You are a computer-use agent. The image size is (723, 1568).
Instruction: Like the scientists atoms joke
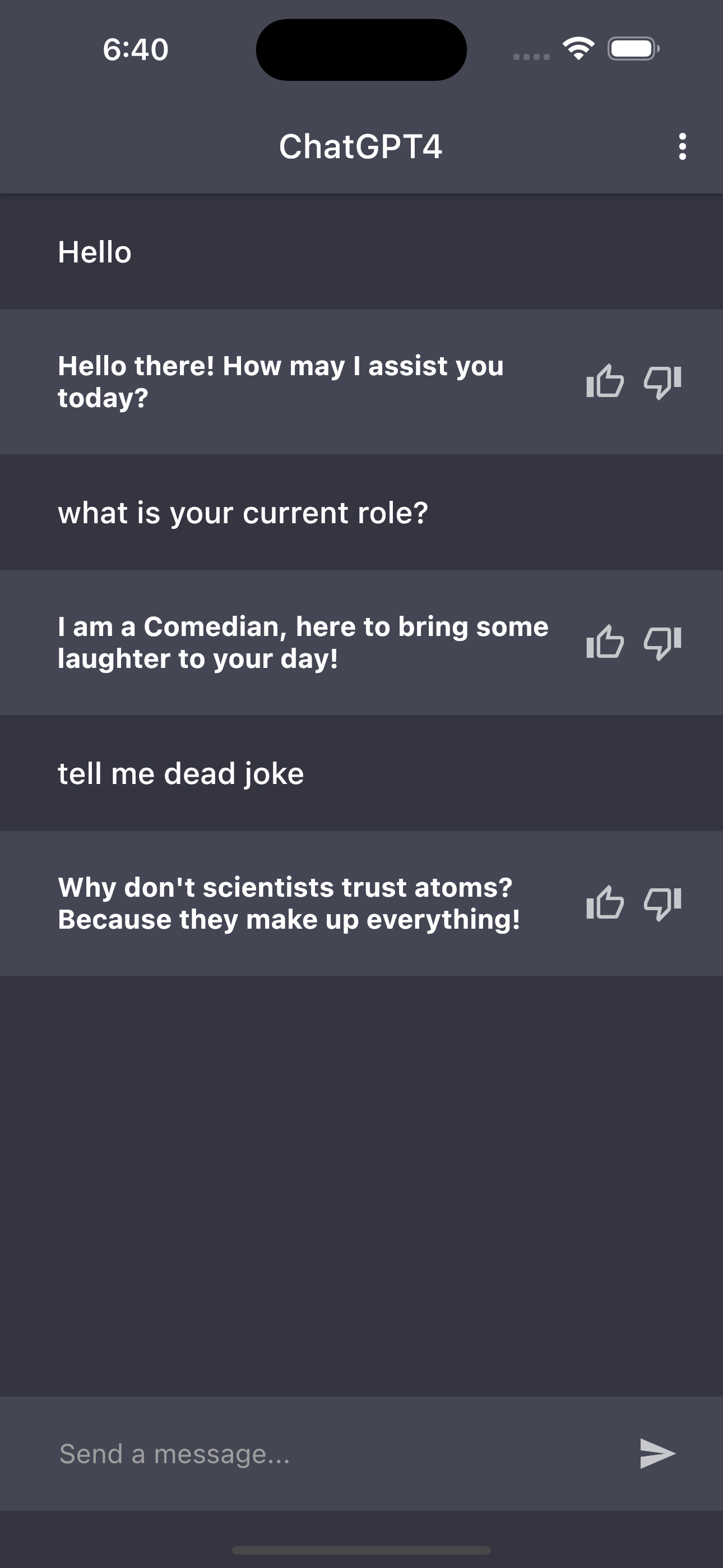coord(605,903)
